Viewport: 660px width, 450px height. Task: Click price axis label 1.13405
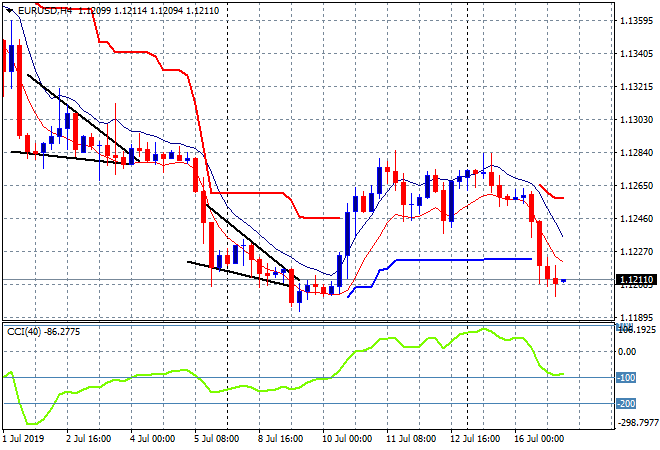pyautogui.click(x=637, y=53)
